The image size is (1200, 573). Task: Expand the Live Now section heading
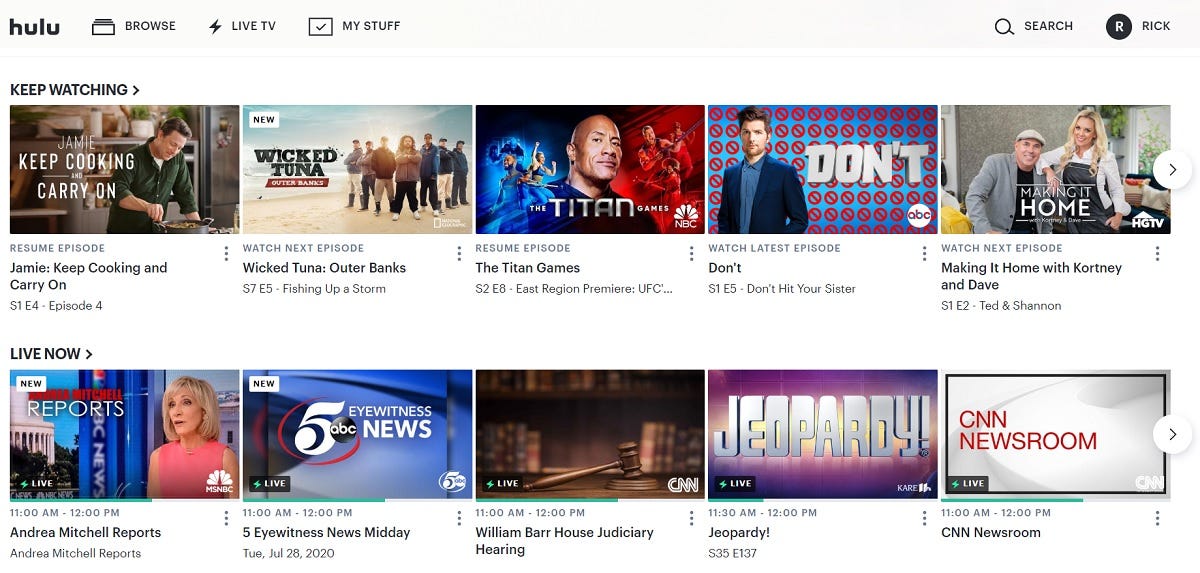coord(51,354)
